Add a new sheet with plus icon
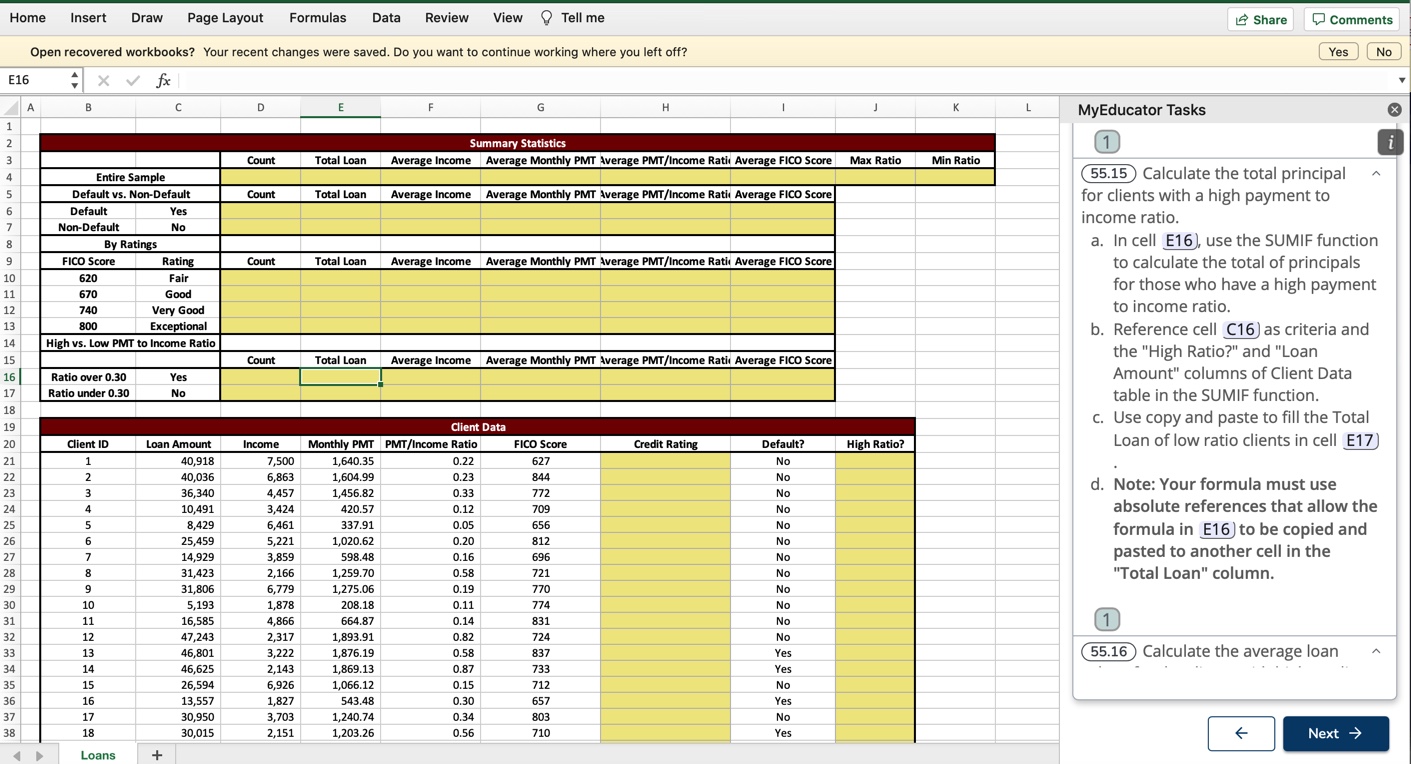1411x764 pixels. pyautogui.click(x=157, y=755)
